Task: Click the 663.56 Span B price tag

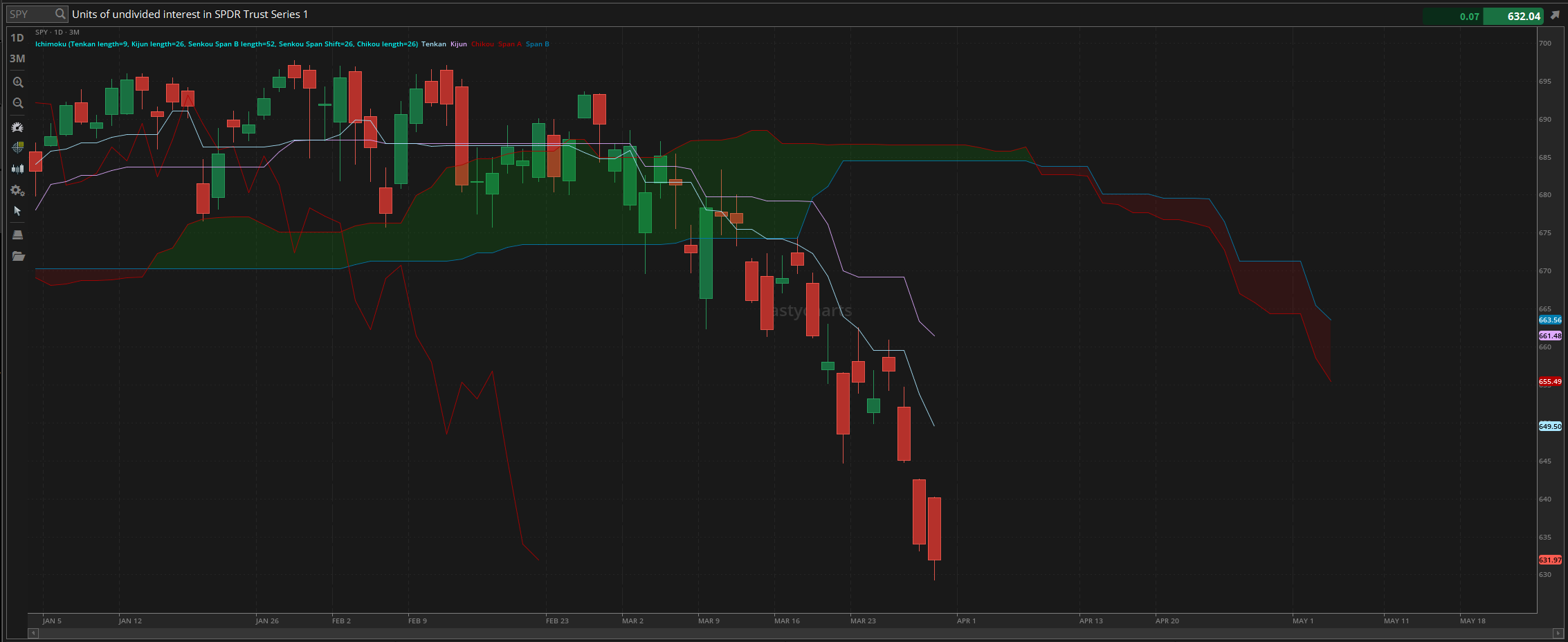Action: (1550, 320)
